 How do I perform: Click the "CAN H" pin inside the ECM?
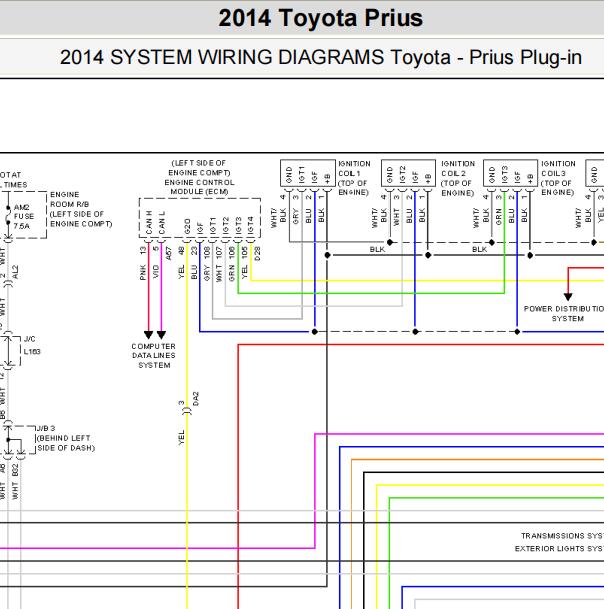coord(149,223)
